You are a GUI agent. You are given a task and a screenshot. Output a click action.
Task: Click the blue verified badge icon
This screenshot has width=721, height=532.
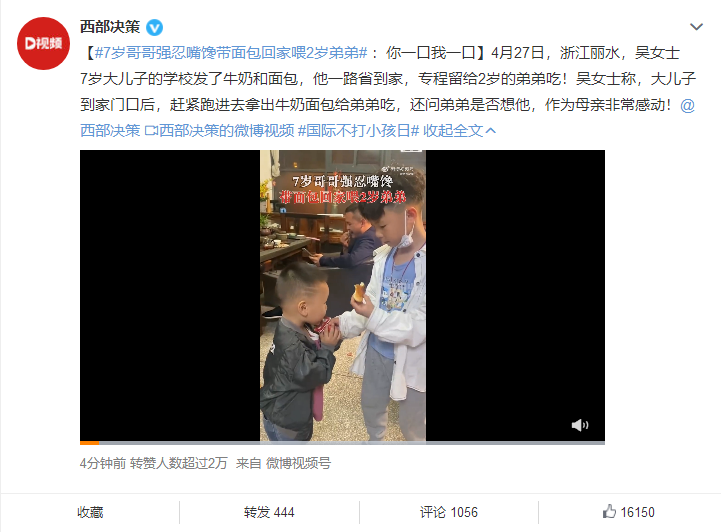[154, 28]
